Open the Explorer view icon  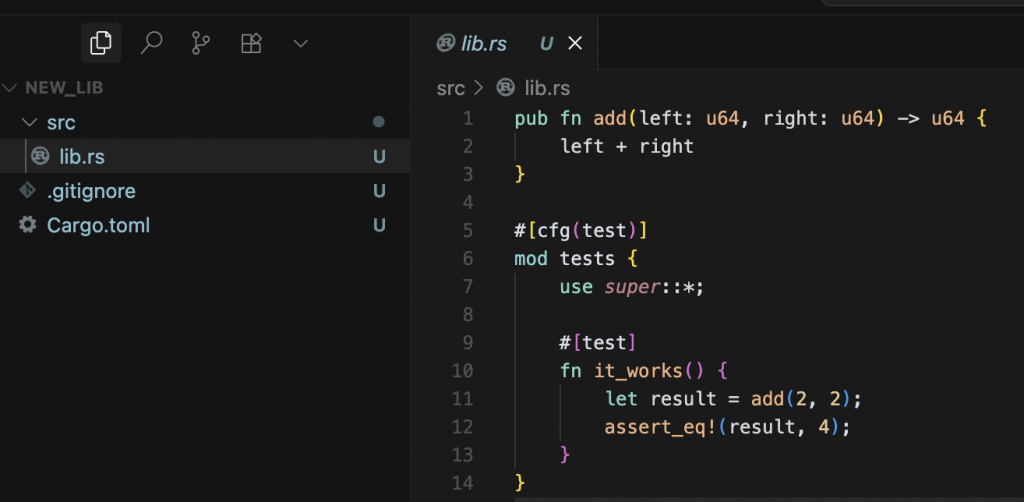pyautogui.click(x=101, y=43)
